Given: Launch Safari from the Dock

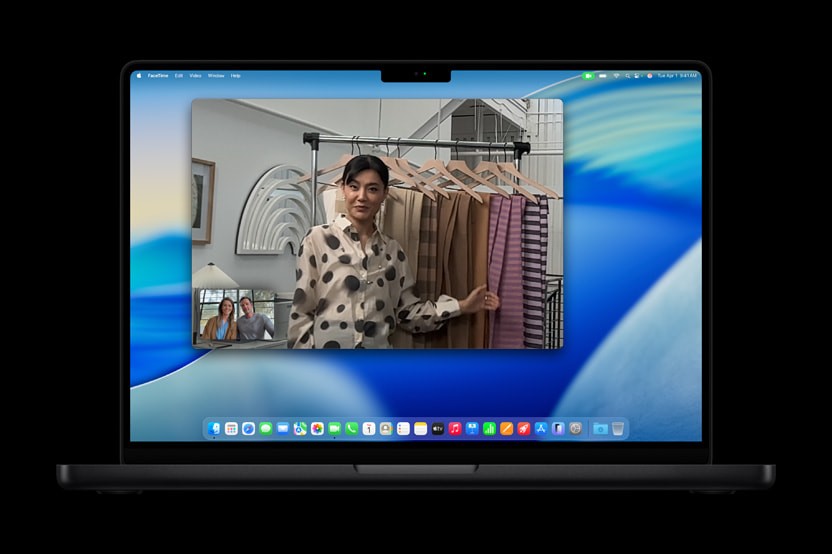Looking at the screenshot, I should point(248,429).
